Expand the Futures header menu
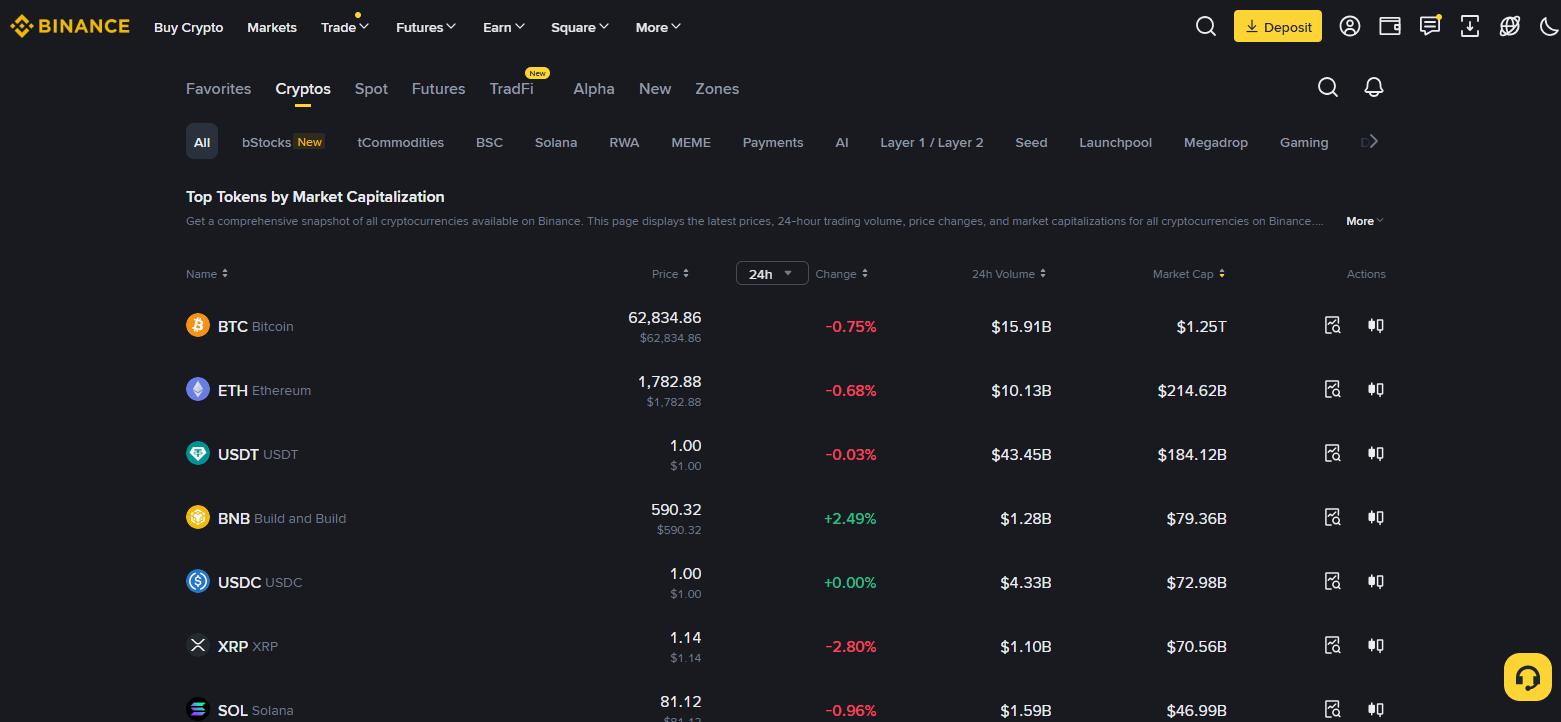Viewport: 1561px width, 722px height. pyautogui.click(x=426, y=27)
